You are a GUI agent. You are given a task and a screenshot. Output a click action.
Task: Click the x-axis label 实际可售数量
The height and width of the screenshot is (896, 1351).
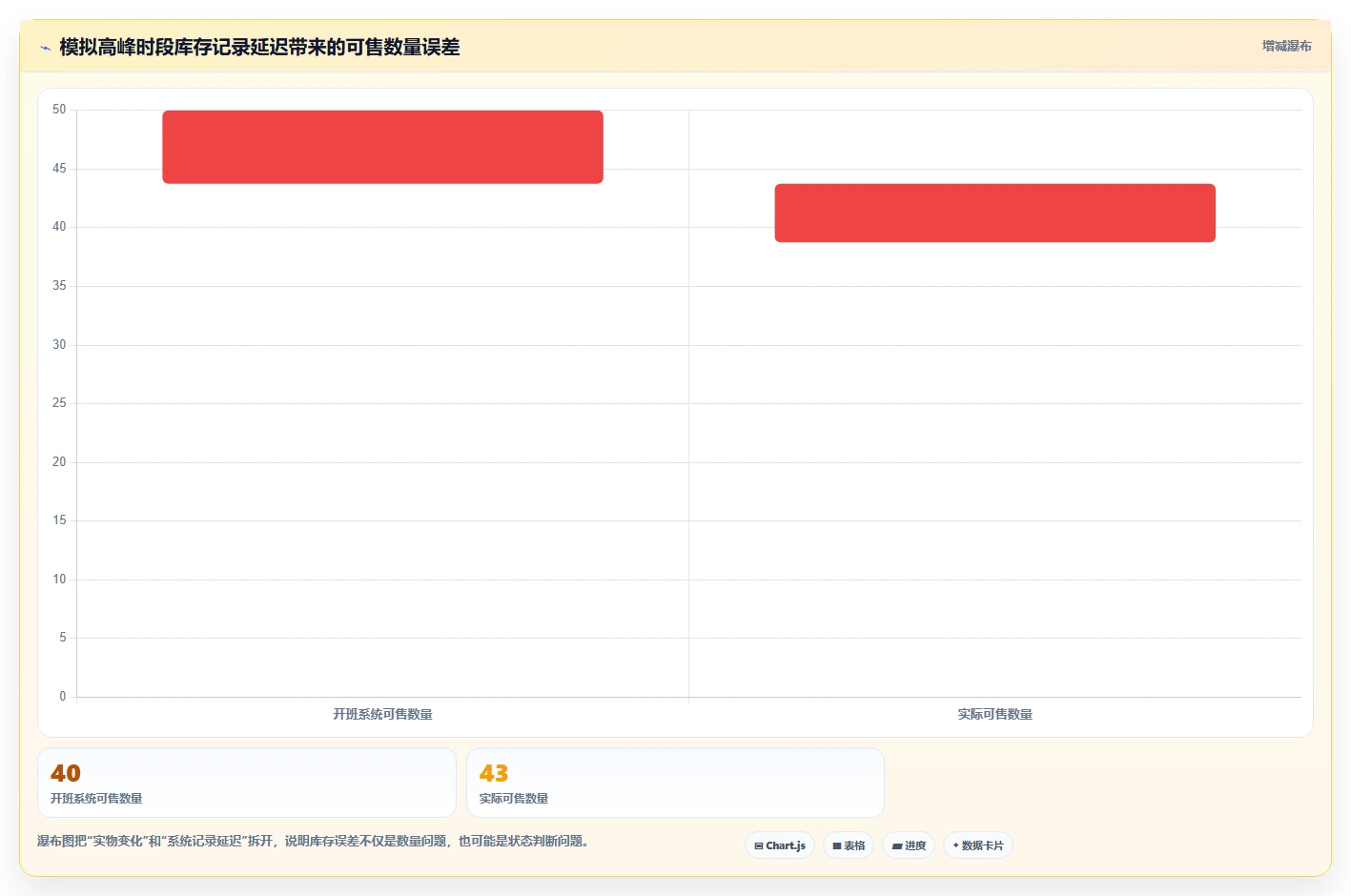994,714
